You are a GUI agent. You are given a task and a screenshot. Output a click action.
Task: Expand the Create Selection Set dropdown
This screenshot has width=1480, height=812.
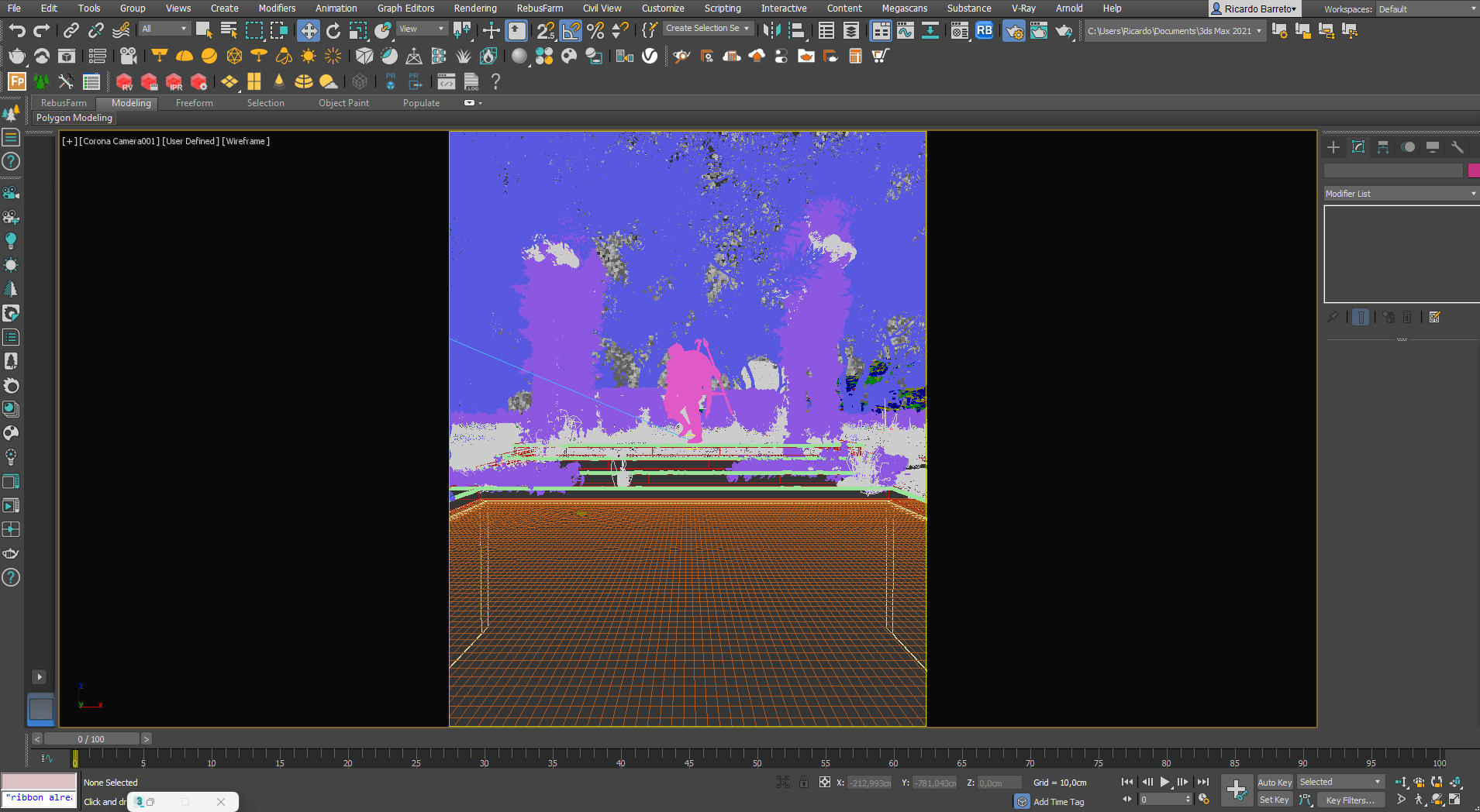[x=708, y=29]
